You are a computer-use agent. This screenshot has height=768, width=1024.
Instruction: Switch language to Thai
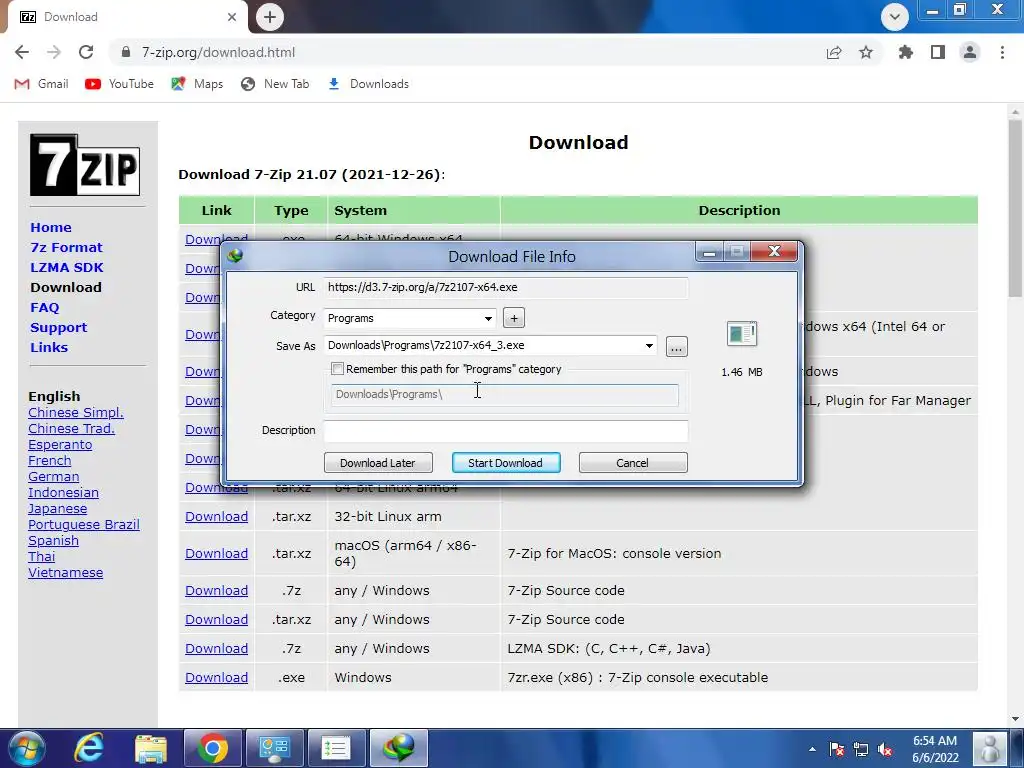click(x=41, y=556)
